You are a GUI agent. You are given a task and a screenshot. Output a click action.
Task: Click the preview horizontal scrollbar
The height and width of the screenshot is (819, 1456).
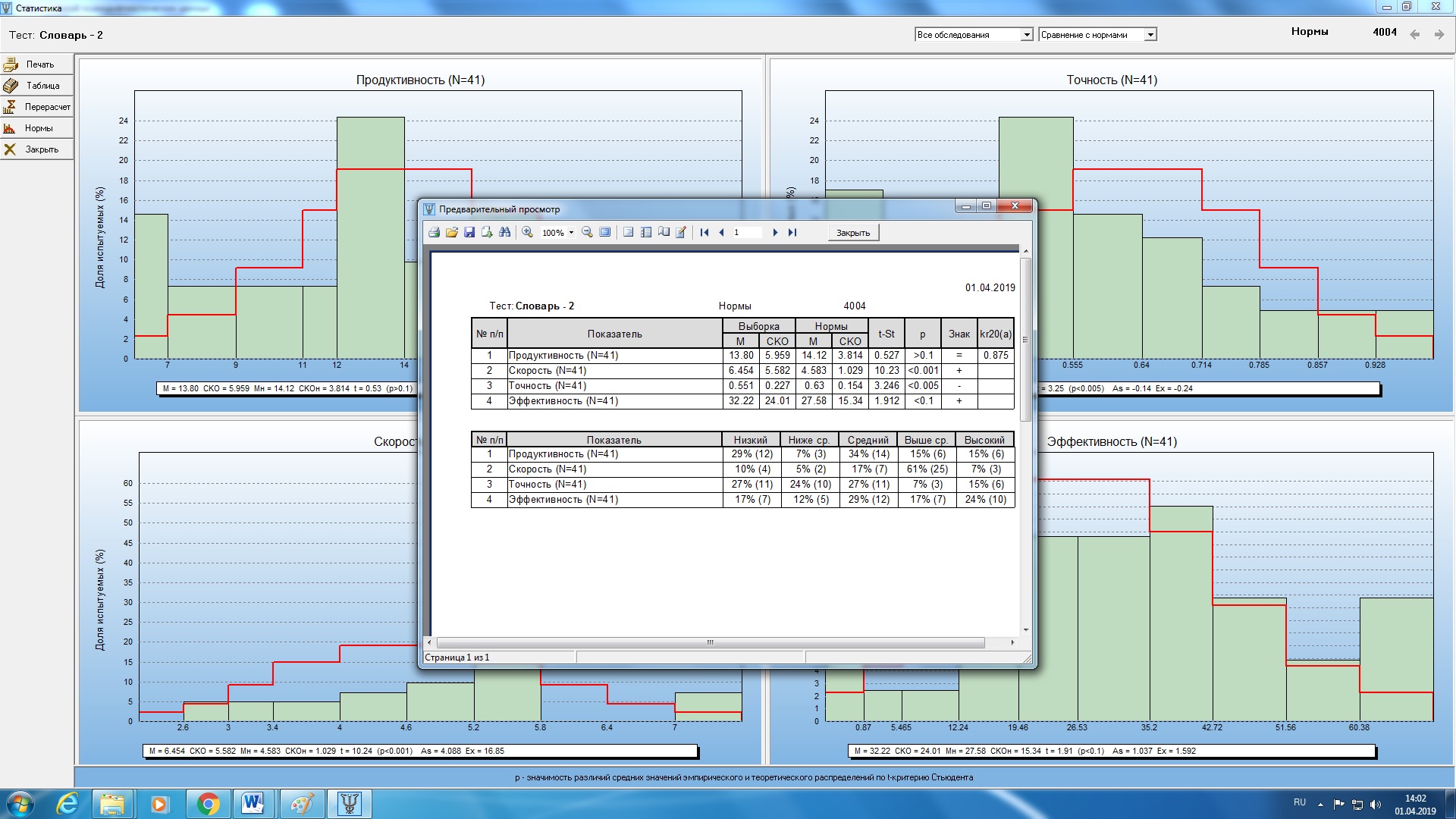tap(710, 642)
